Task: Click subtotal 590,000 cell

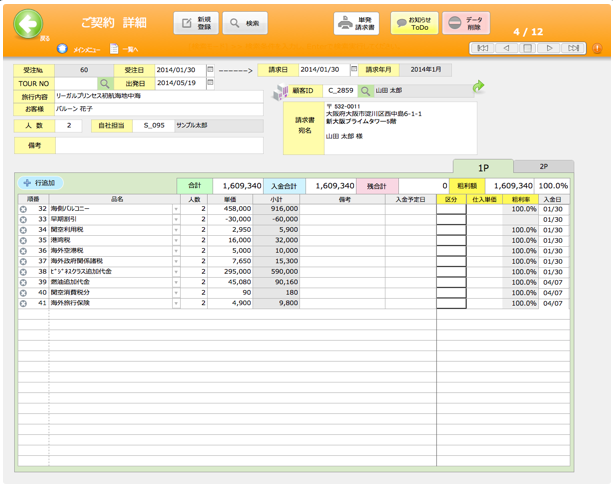Action: (x=276, y=272)
